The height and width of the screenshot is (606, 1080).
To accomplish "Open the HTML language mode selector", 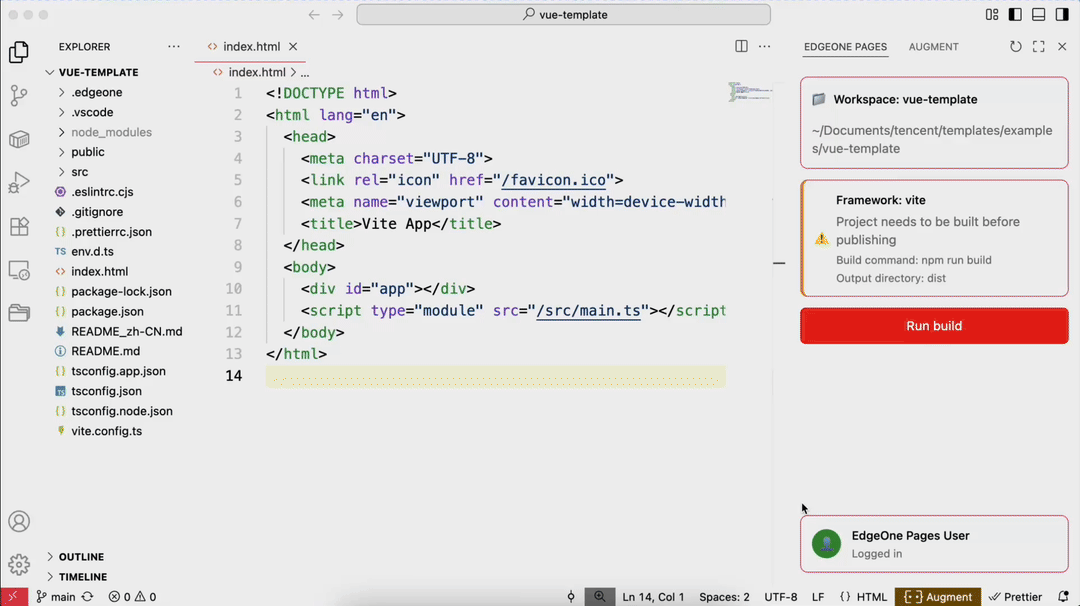I will click(x=871, y=596).
